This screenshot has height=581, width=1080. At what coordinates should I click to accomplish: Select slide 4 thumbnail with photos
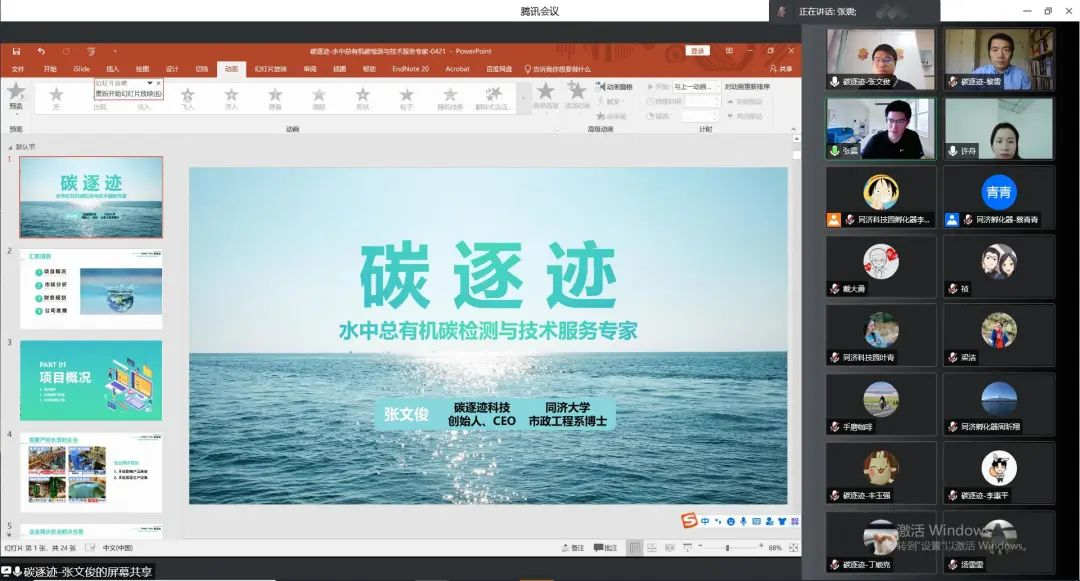pyautogui.click(x=91, y=473)
